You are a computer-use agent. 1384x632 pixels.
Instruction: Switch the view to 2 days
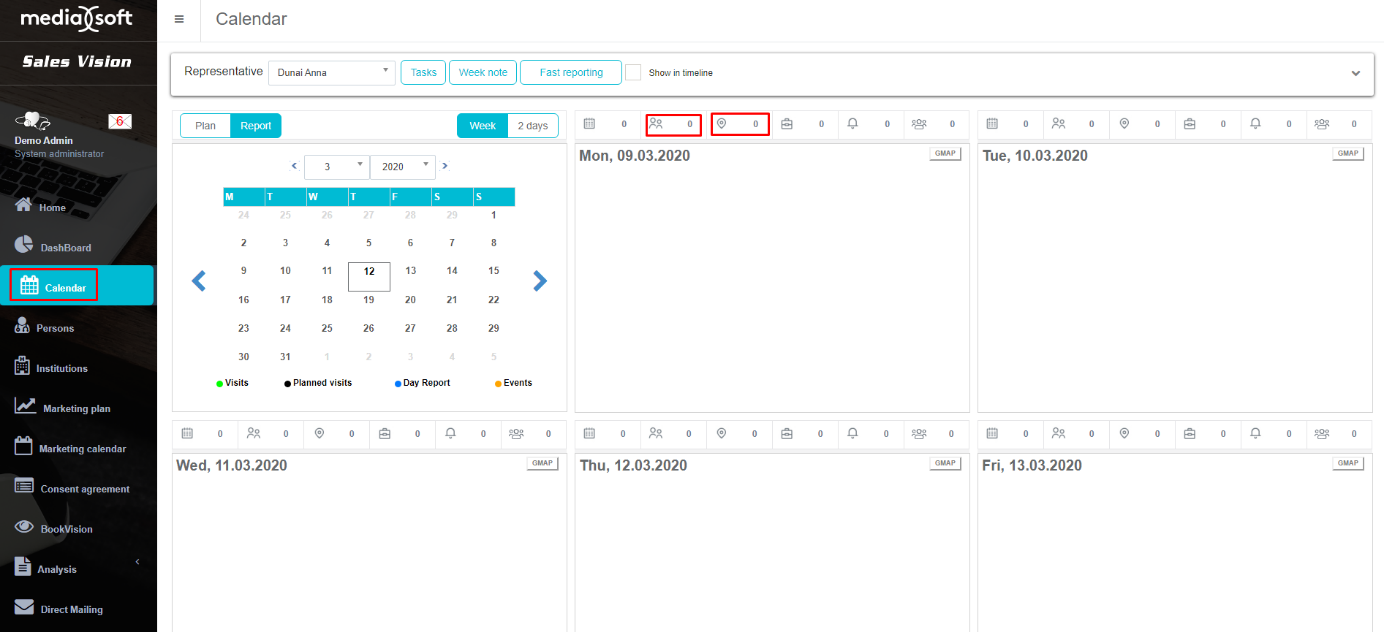532,126
